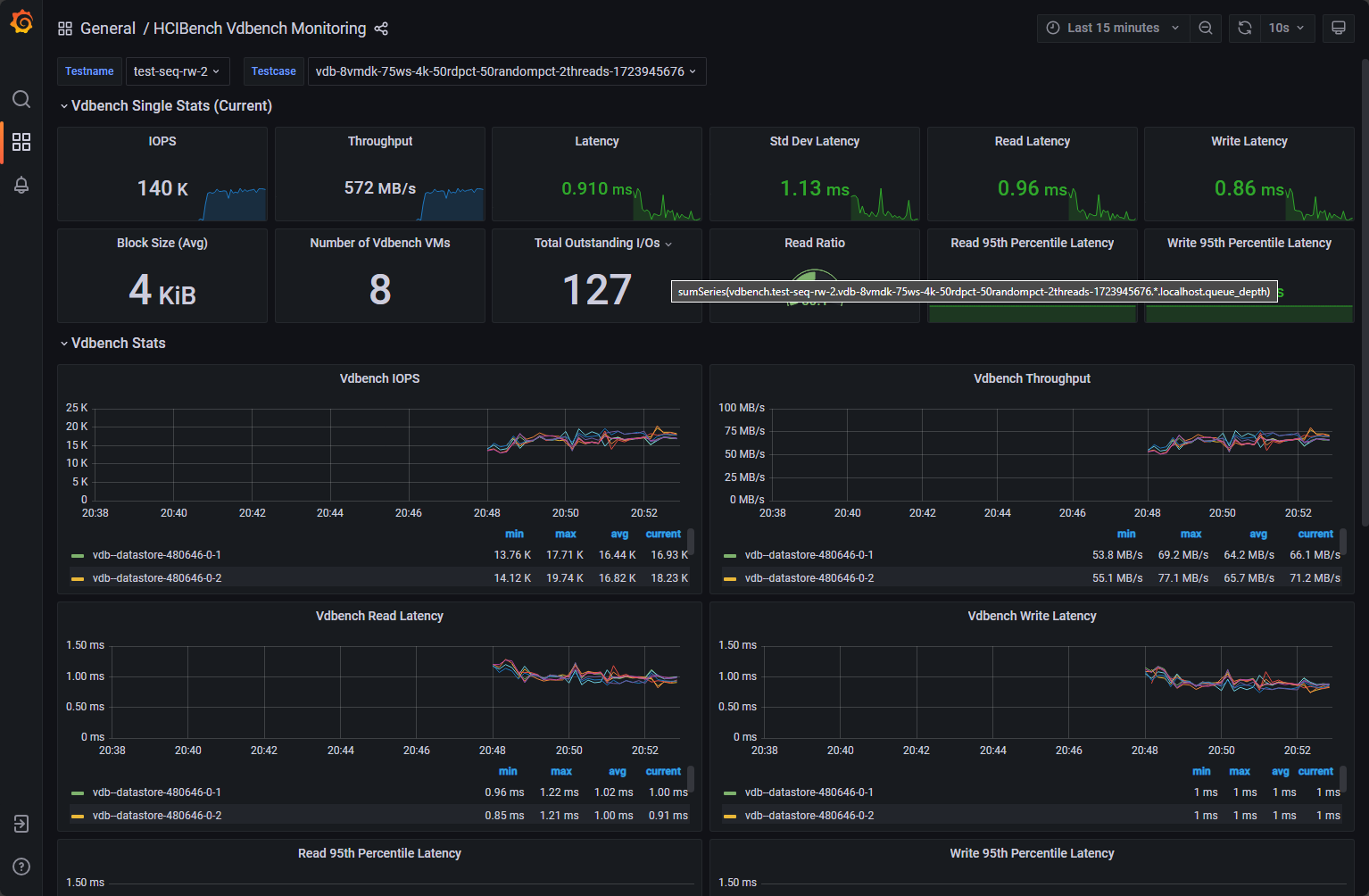This screenshot has width=1369, height=896.
Task: Open the Alerting bell icon
Action: coord(21,185)
